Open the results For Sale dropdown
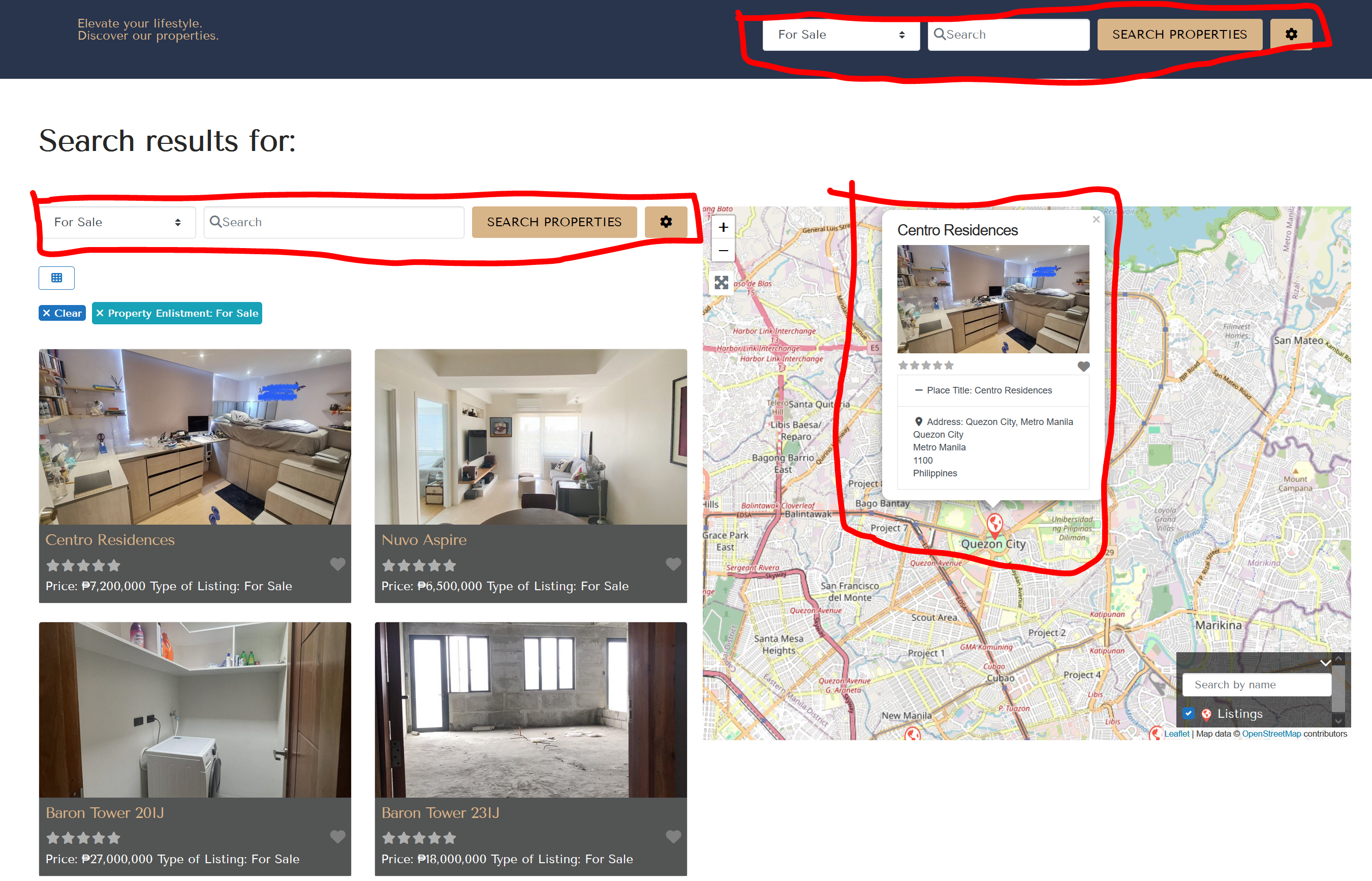This screenshot has height=881, width=1372. click(x=117, y=223)
